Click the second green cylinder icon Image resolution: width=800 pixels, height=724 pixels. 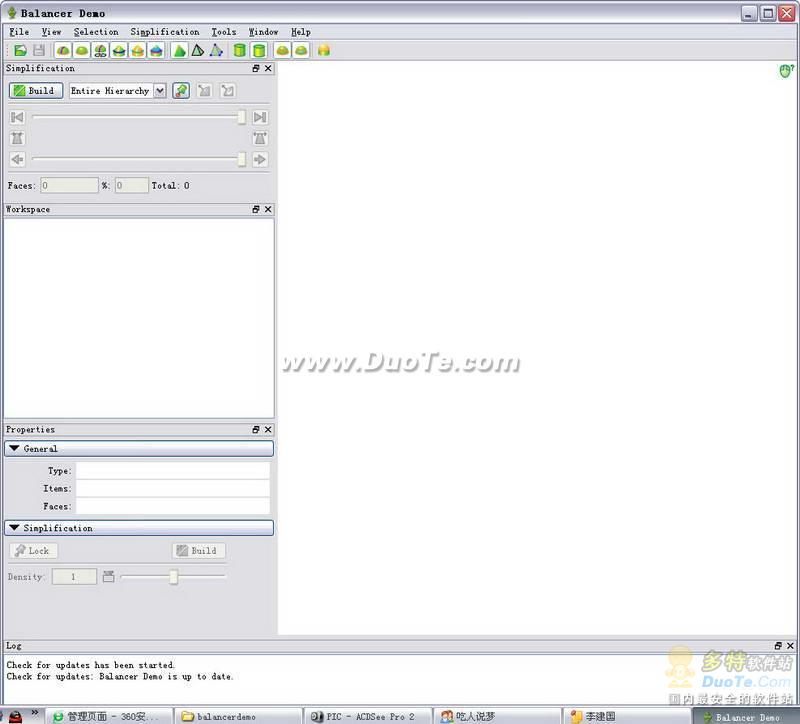[259, 50]
